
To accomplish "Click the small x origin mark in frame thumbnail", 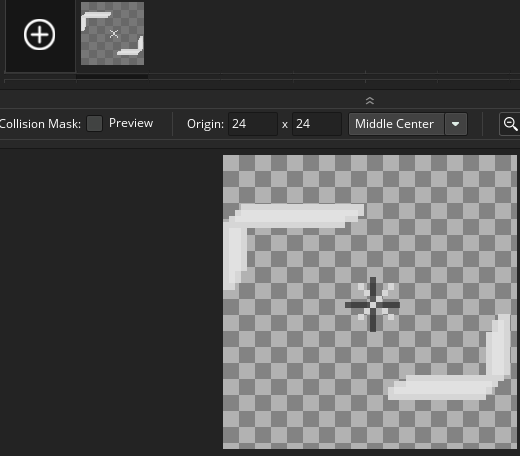I will pyautogui.click(x=114, y=34).
